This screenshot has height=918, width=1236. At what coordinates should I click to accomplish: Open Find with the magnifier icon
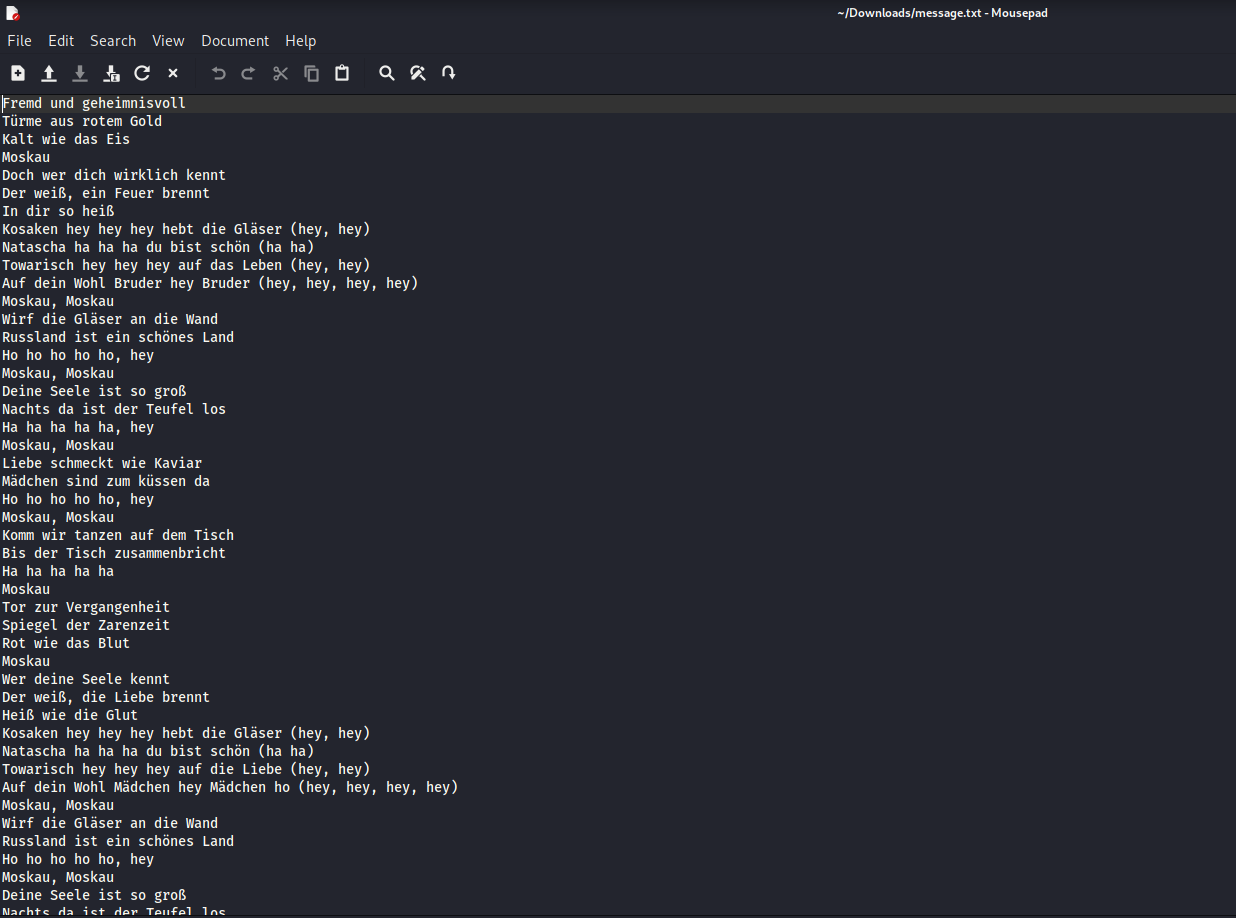387,73
